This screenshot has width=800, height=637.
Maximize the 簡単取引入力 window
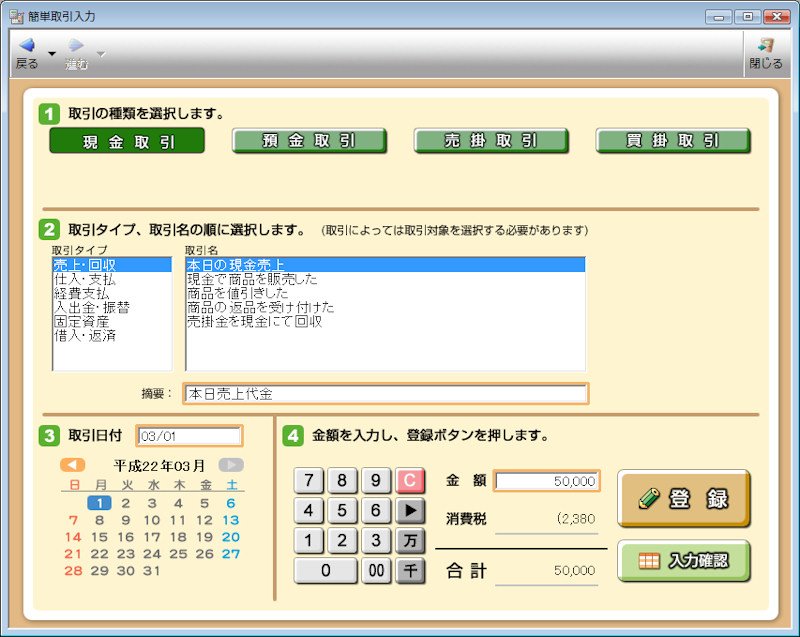click(747, 17)
